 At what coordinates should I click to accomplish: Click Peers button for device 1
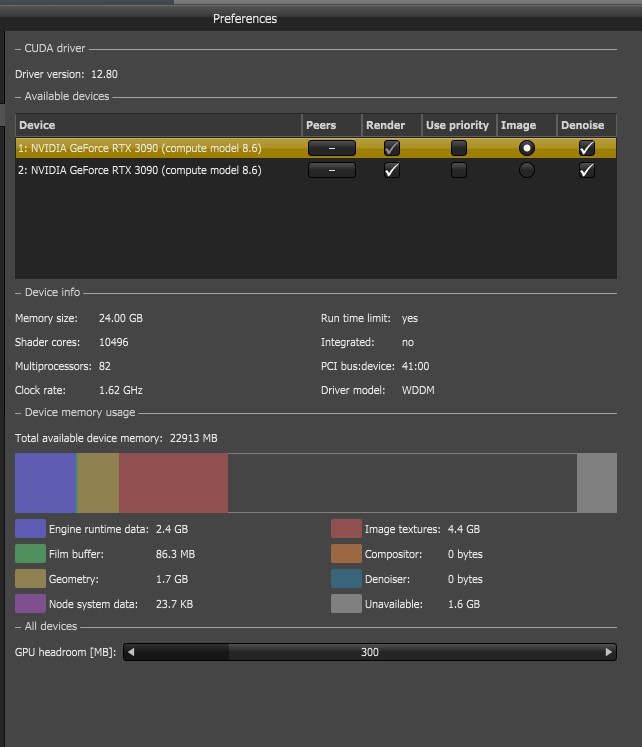coord(332,148)
